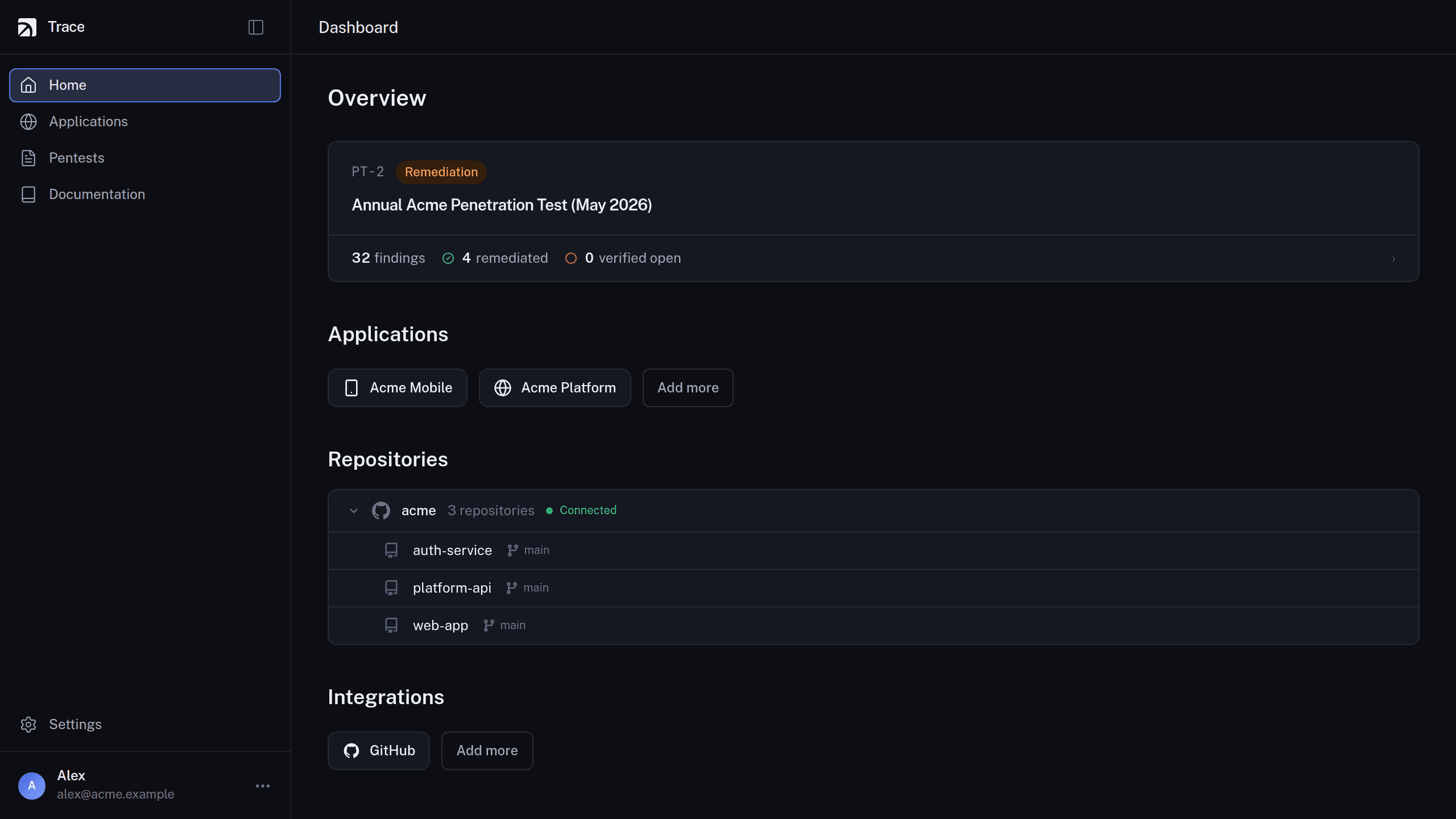The image size is (1456, 819).
Task: Open Pentests in the sidebar
Action: pyautogui.click(x=145, y=158)
